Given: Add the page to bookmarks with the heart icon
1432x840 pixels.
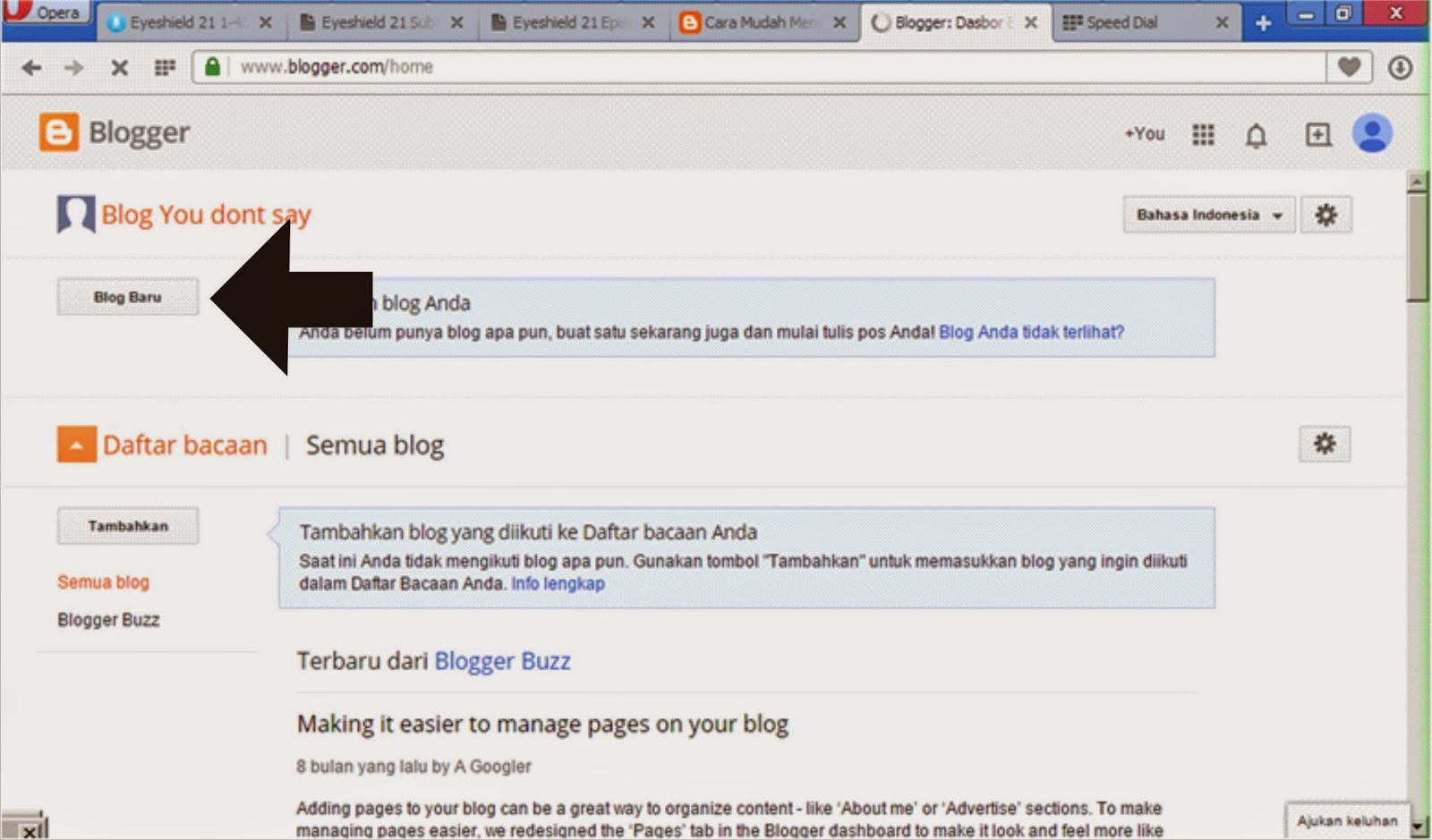Looking at the screenshot, I should pyautogui.click(x=1349, y=67).
